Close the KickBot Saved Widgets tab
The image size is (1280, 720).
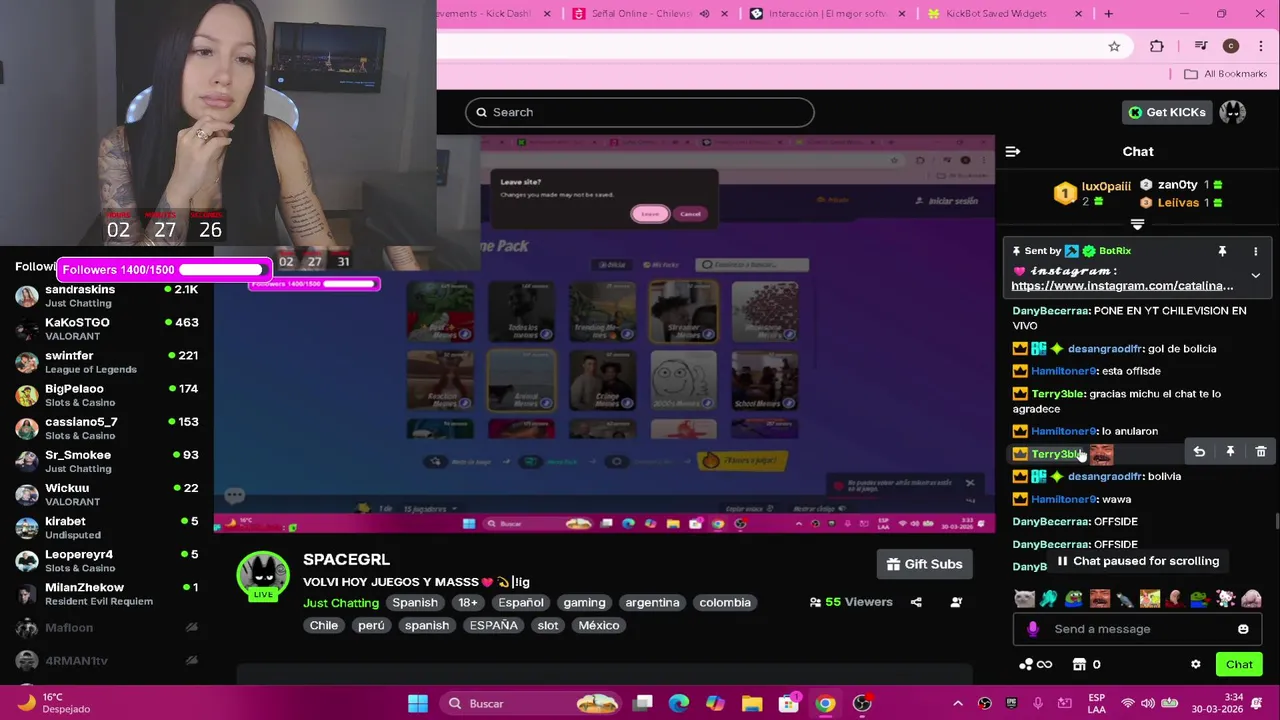[x=1078, y=14]
